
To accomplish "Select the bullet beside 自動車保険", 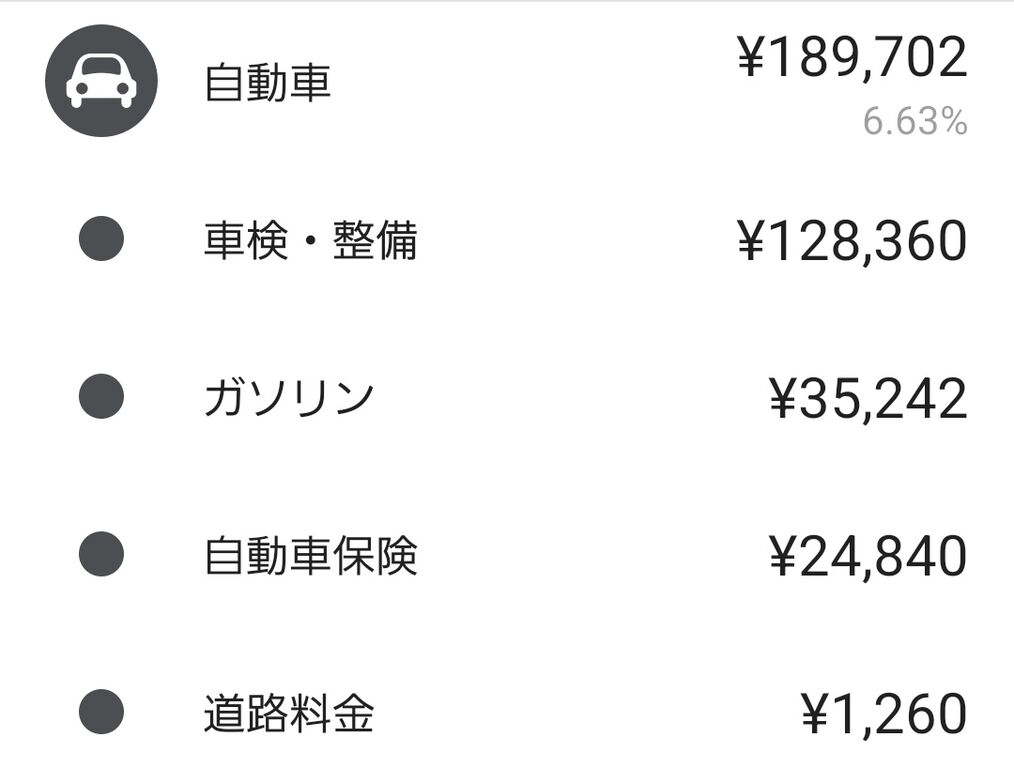I will (x=102, y=554).
